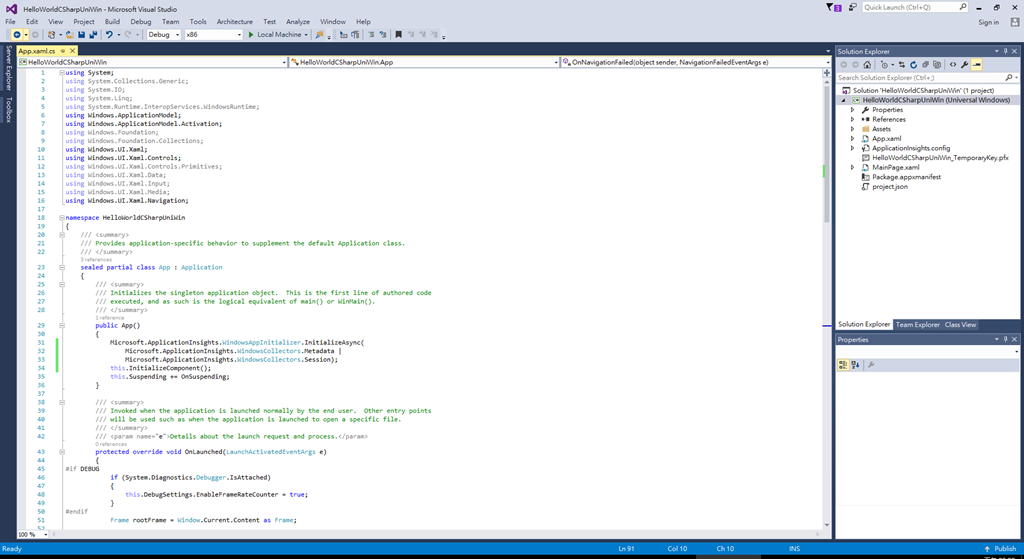This screenshot has height=559, width=1024.
Task: Collapse the HelloWorldCSharpUniWin project node
Action: pyautogui.click(x=843, y=101)
